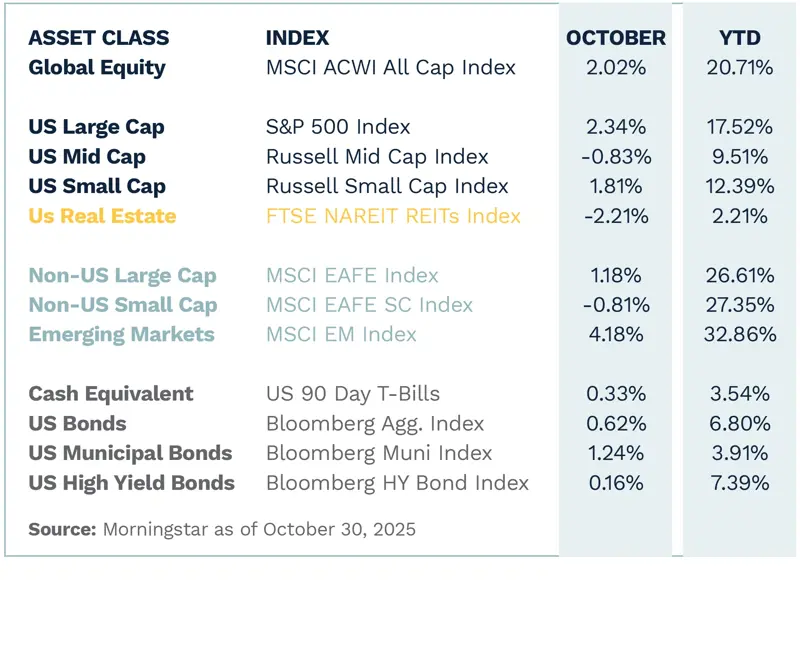Viewport: 800px width, 652px height.
Task: Click the Emerging Markets row label
Action: click(x=121, y=334)
